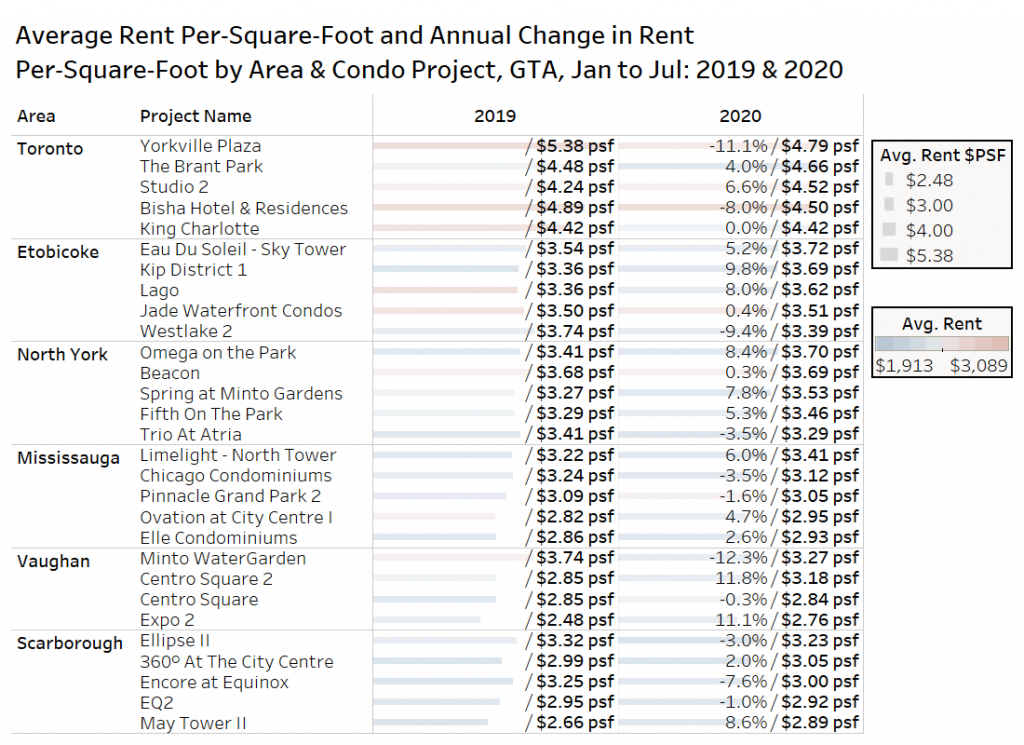The height and width of the screenshot is (745, 1024).
Task: Click Kip District 1 value '9.8% / $3.69 psf'
Action: click(792, 269)
